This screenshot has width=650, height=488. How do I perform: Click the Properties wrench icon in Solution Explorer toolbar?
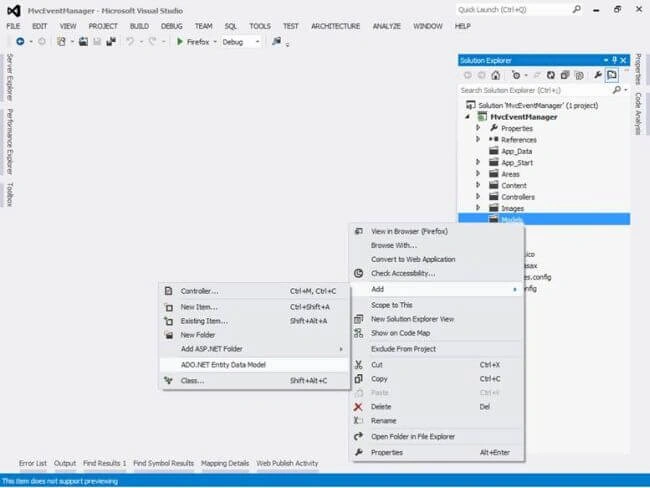coord(598,75)
